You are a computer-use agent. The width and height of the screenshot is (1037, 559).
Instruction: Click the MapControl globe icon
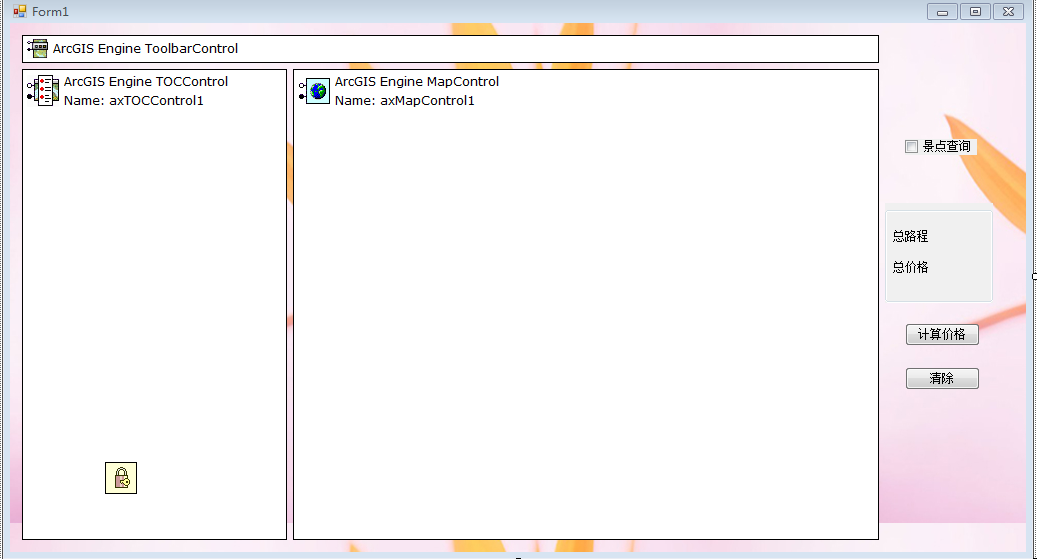click(316, 91)
